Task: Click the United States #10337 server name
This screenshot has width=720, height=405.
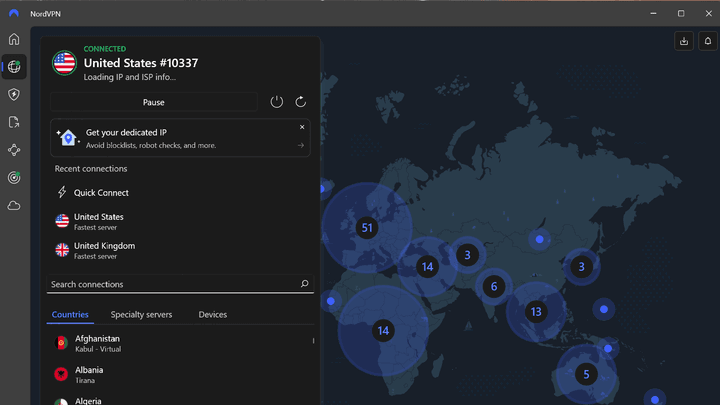Action: coord(141,63)
